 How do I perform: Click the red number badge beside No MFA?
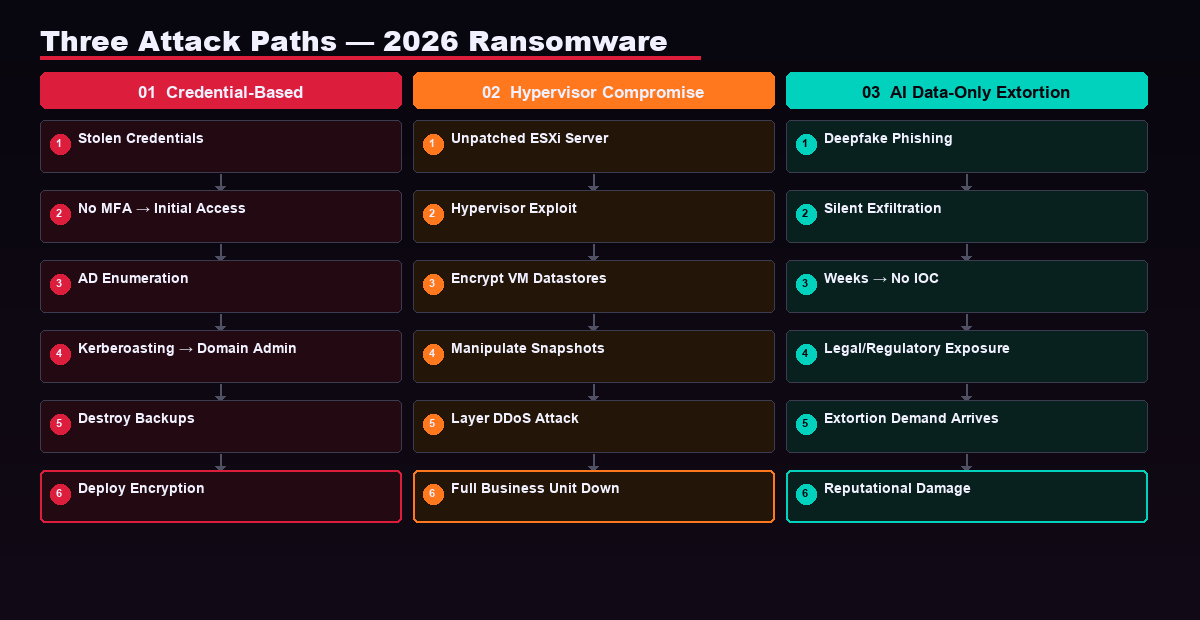60,214
